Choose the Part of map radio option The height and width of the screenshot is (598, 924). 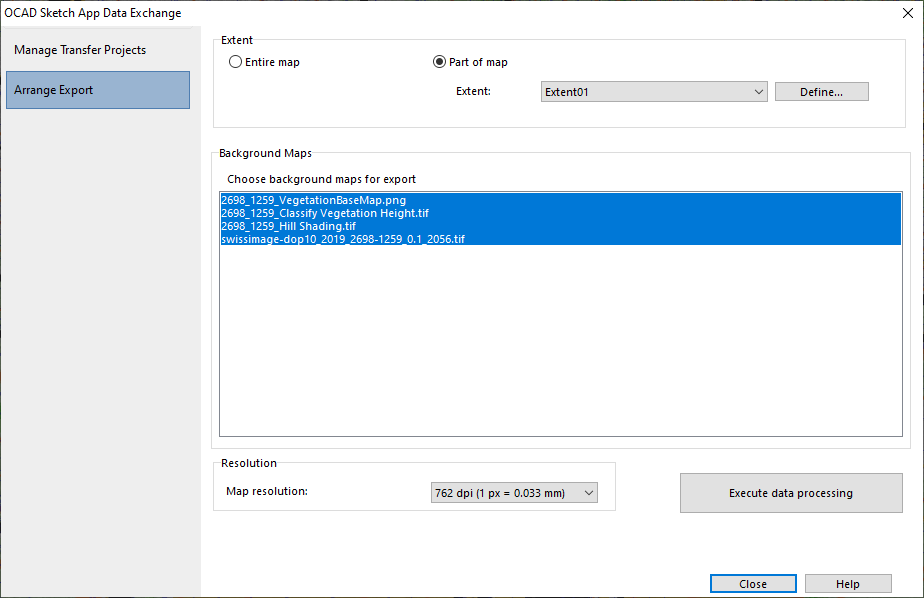pyautogui.click(x=470, y=62)
